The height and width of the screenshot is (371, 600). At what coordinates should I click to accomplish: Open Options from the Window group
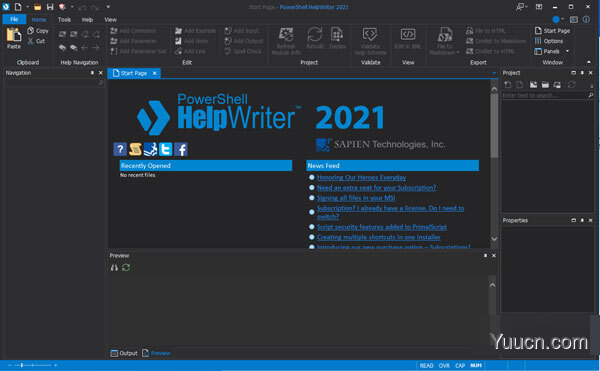coord(549,41)
